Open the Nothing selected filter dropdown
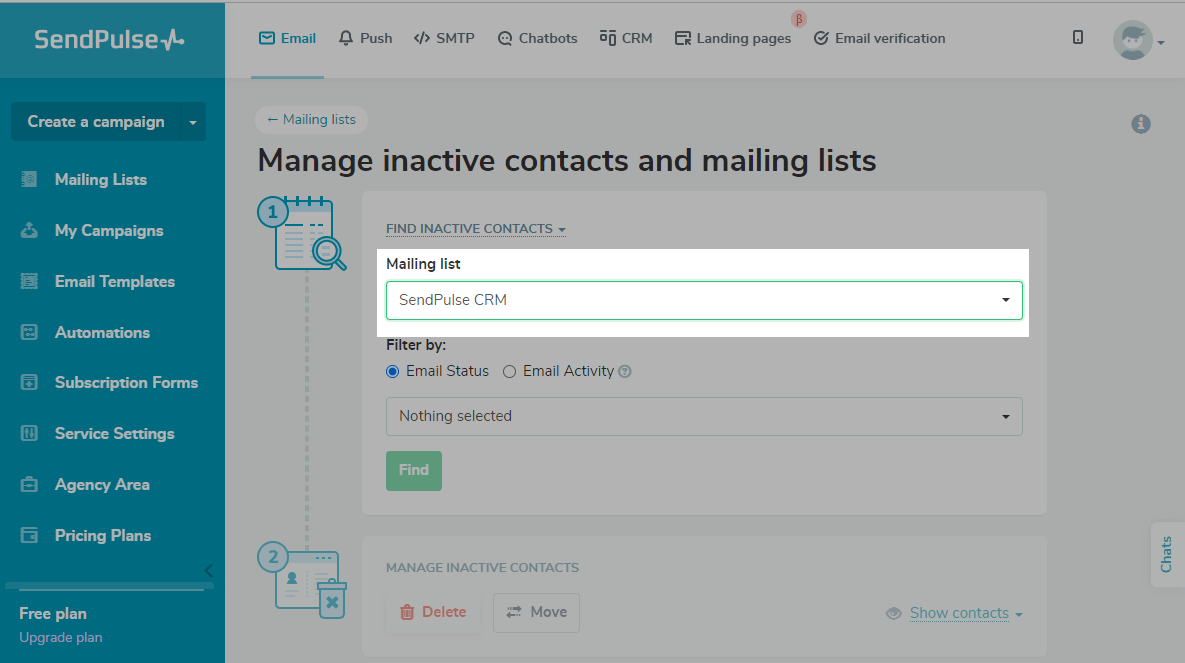The height and width of the screenshot is (663, 1185). click(x=704, y=416)
